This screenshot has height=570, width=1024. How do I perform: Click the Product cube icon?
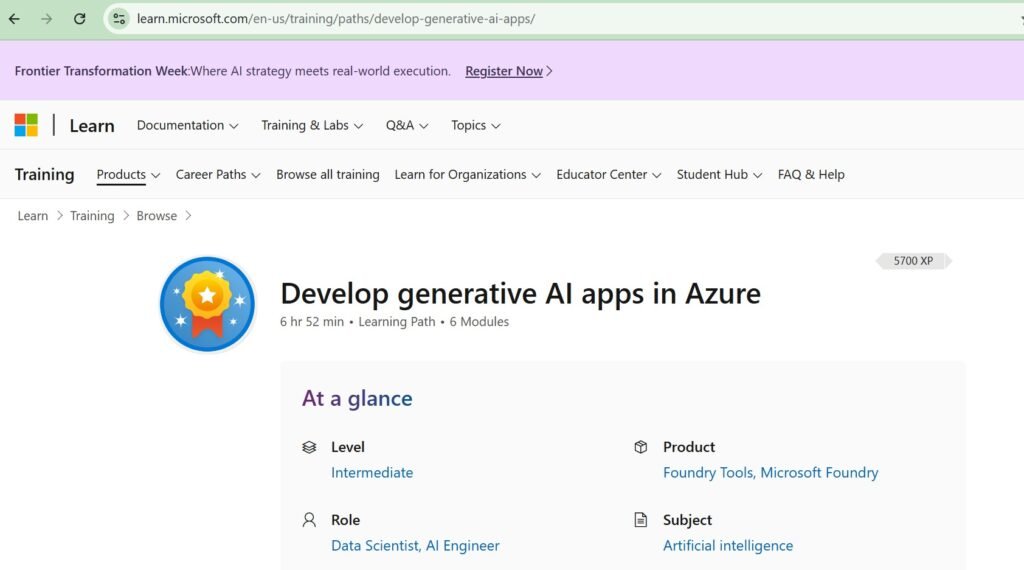641,447
